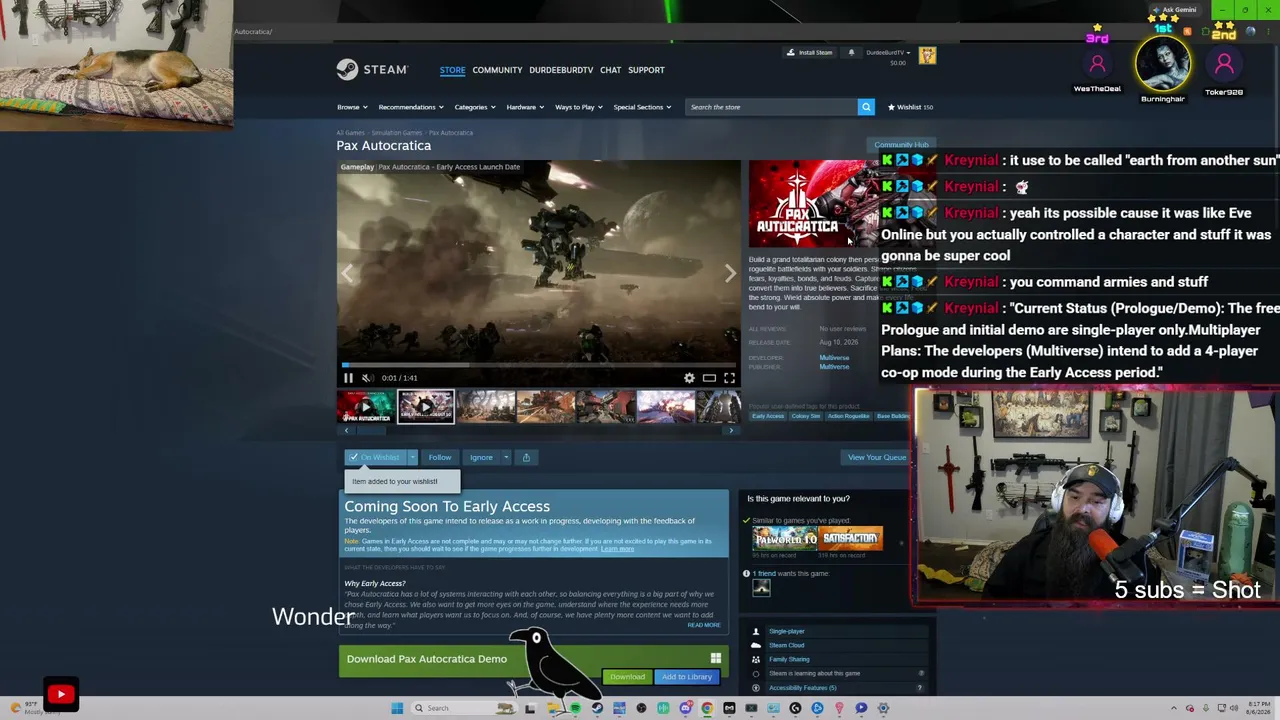Click the Simulation Games breadcrumb

tap(398, 132)
